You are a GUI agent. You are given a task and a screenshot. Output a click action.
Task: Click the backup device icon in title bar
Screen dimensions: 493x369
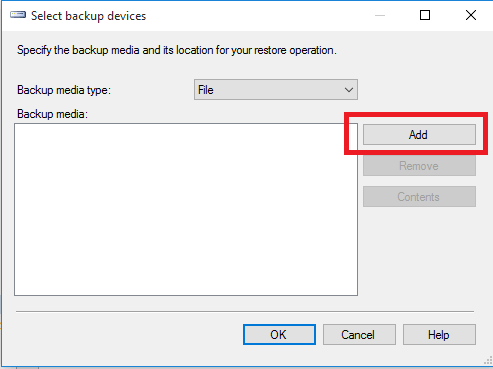(18, 15)
